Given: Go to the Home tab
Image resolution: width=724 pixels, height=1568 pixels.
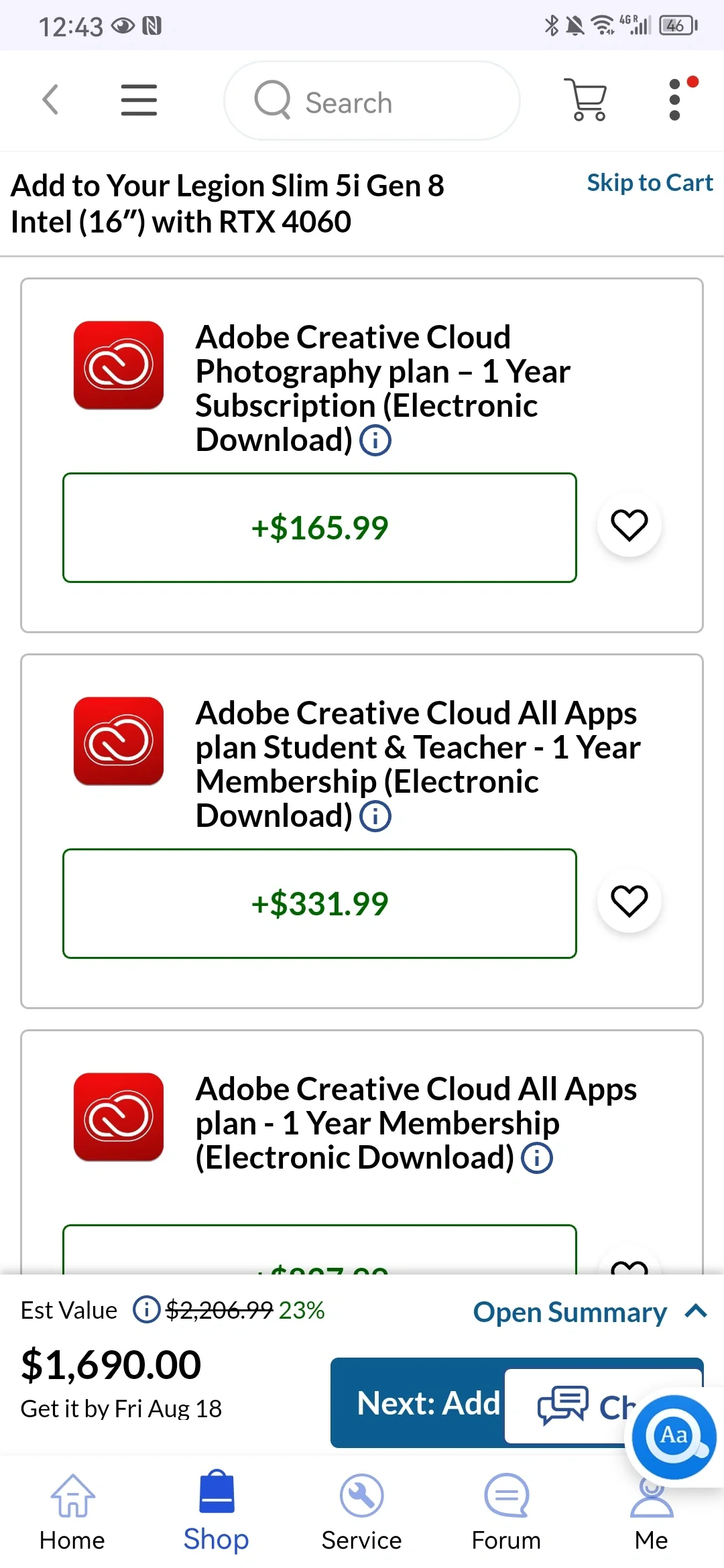Looking at the screenshot, I should (x=72, y=1510).
